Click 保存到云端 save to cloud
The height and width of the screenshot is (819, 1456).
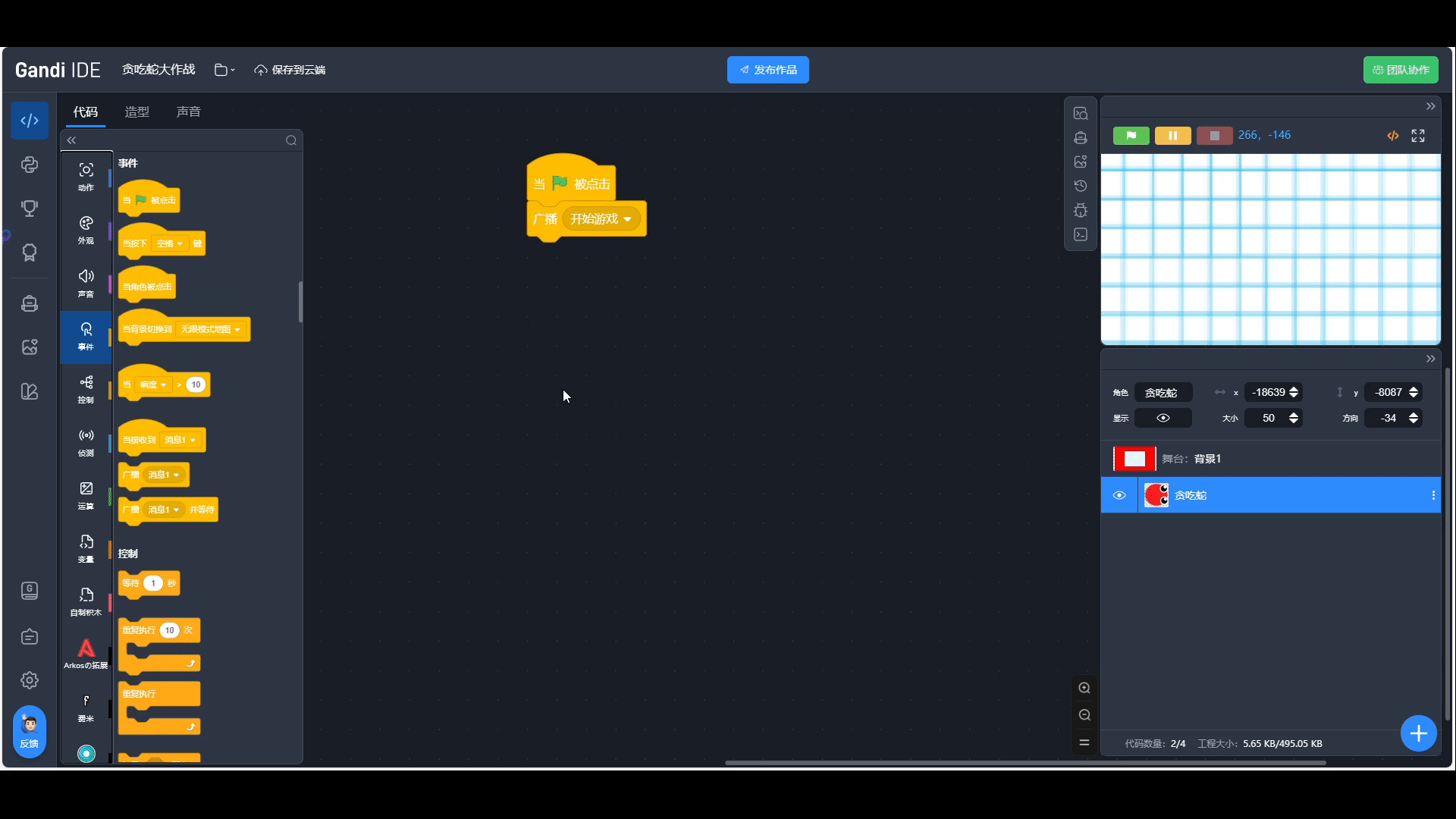point(290,70)
